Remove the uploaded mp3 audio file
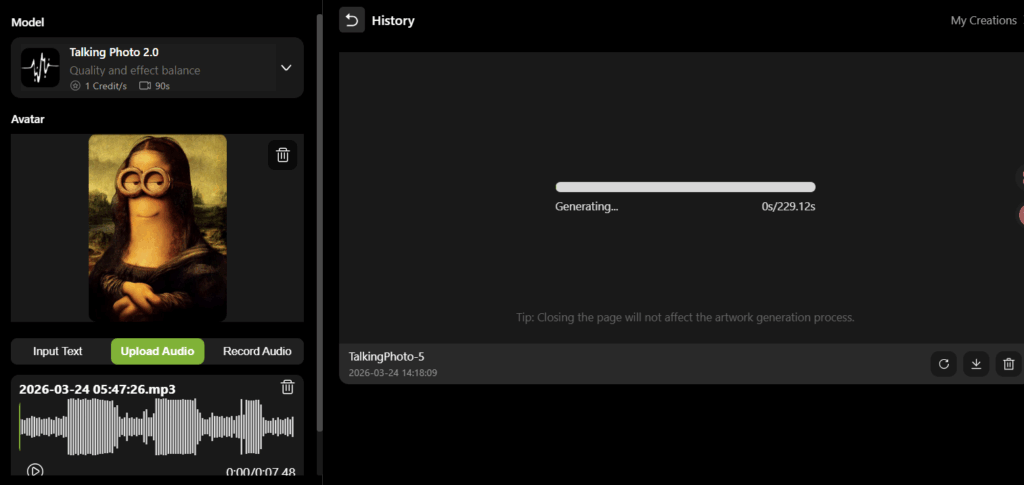Image resolution: width=1024 pixels, height=485 pixels. tap(287, 387)
